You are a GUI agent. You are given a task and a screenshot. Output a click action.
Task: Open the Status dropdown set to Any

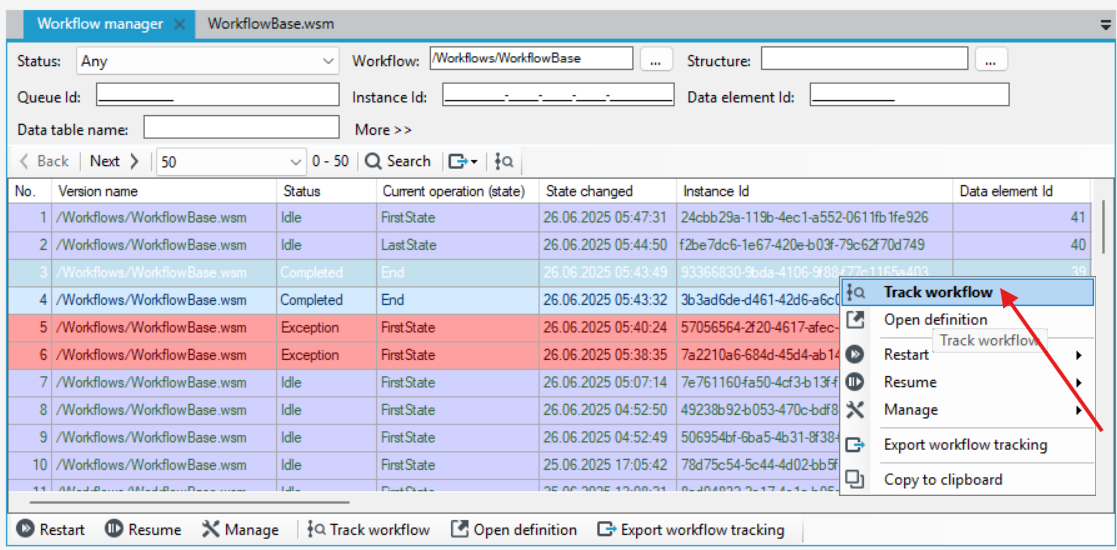pos(207,61)
